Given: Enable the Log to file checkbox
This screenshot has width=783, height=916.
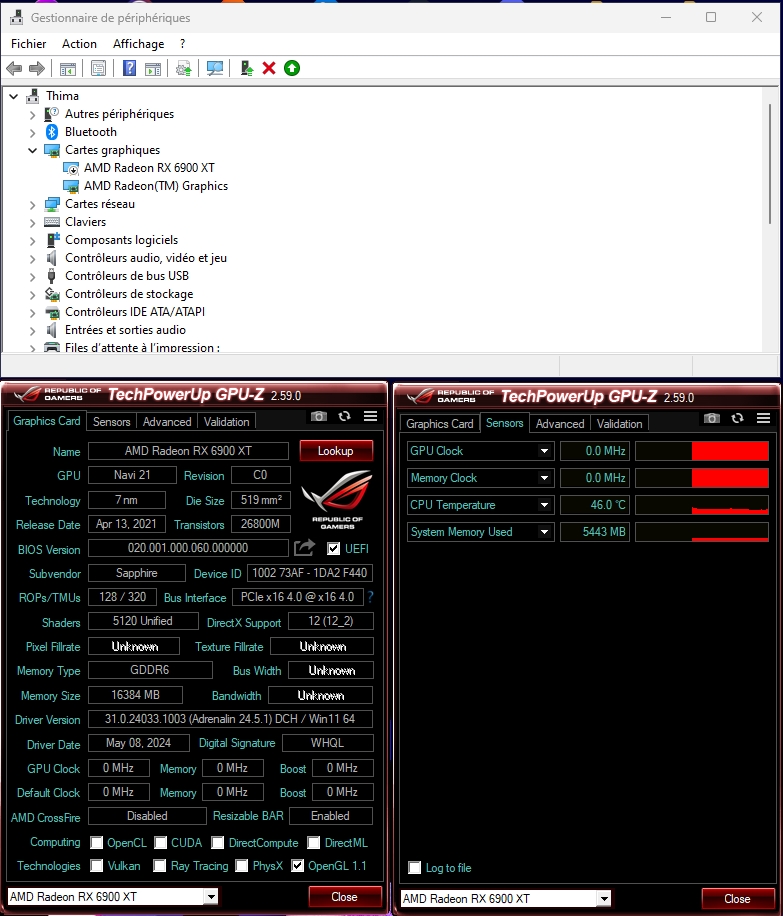Looking at the screenshot, I should click(x=415, y=867).
